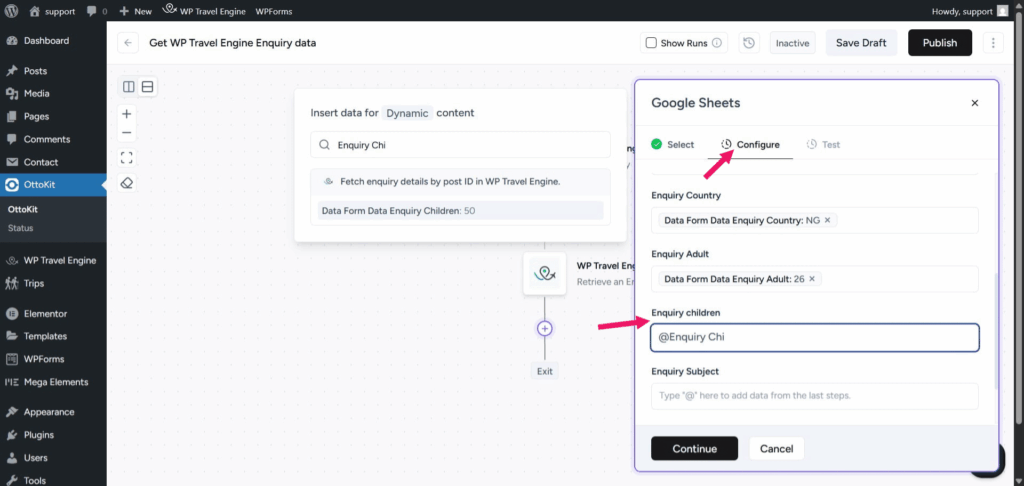Enable the Show Runs checkbox
Screen dimensions: 1024x486
650,43
